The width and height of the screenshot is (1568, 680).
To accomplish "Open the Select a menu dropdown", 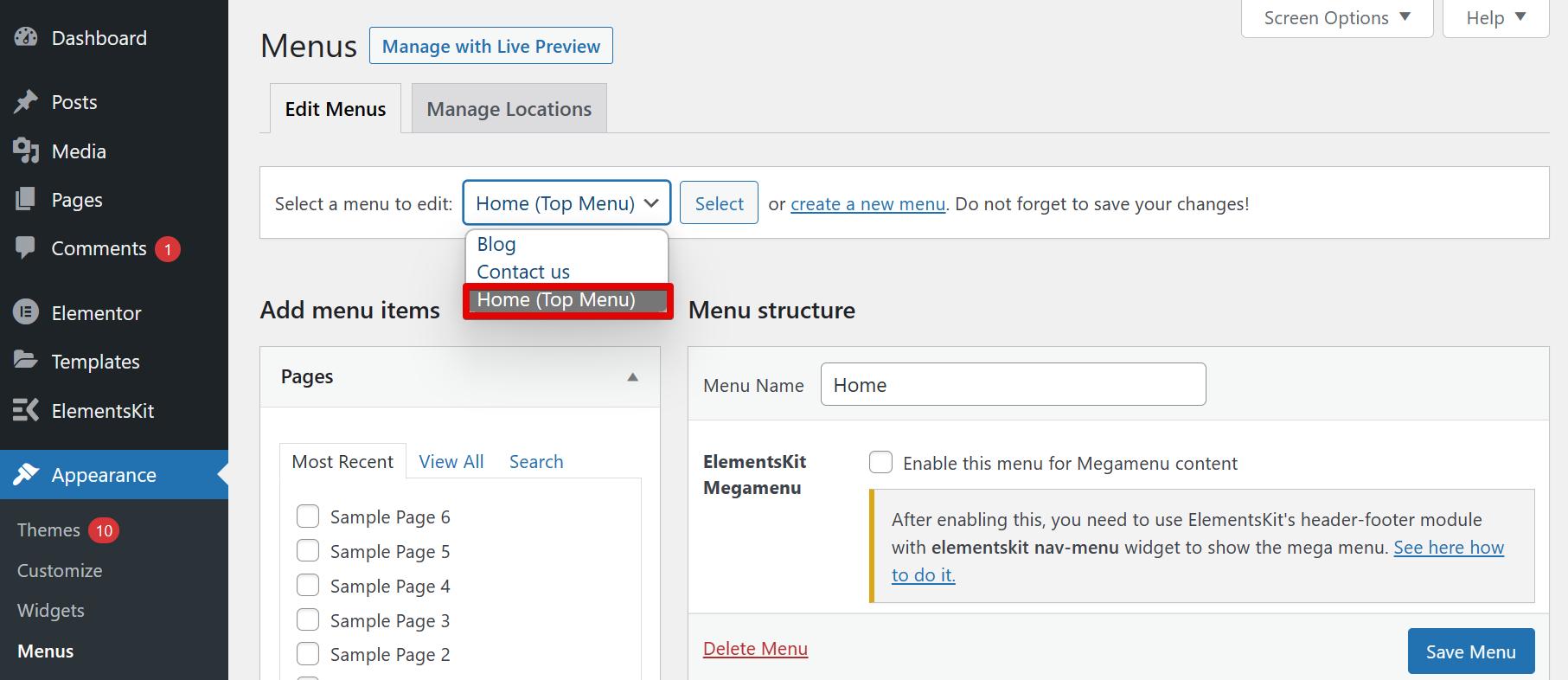I will (566, 203).
